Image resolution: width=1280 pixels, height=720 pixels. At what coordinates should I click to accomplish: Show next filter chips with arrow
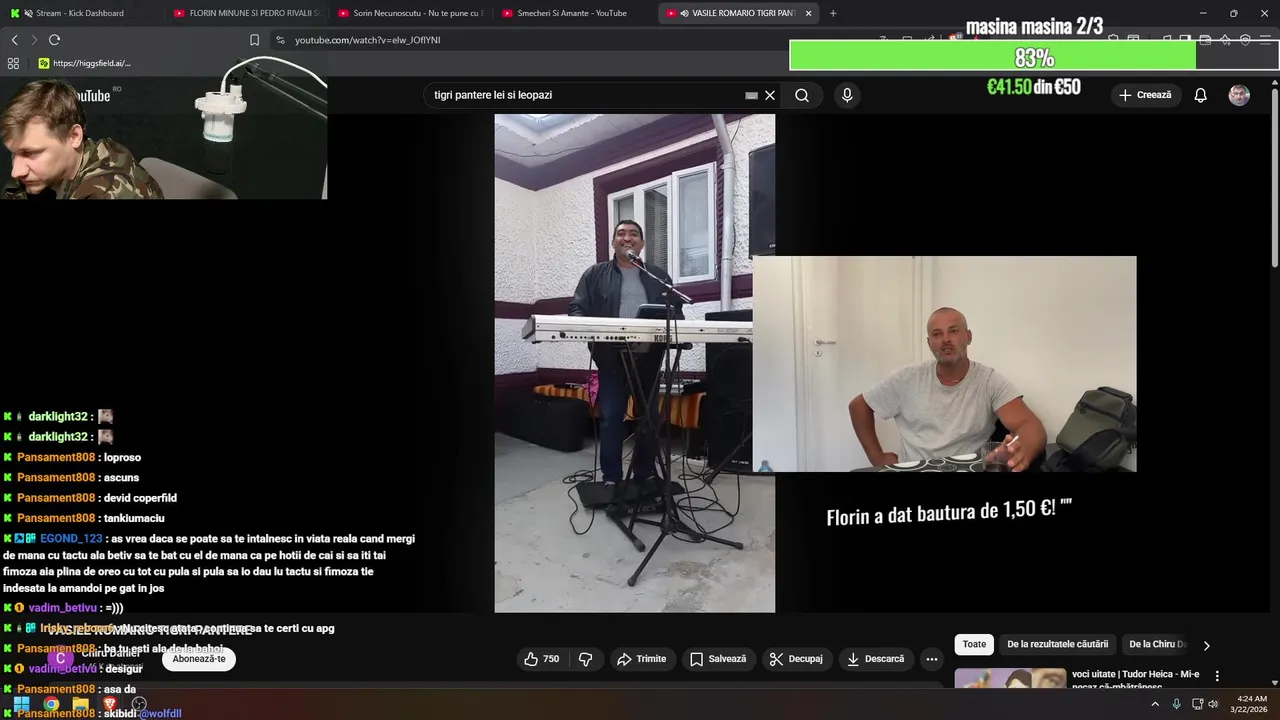point(1206,645)
